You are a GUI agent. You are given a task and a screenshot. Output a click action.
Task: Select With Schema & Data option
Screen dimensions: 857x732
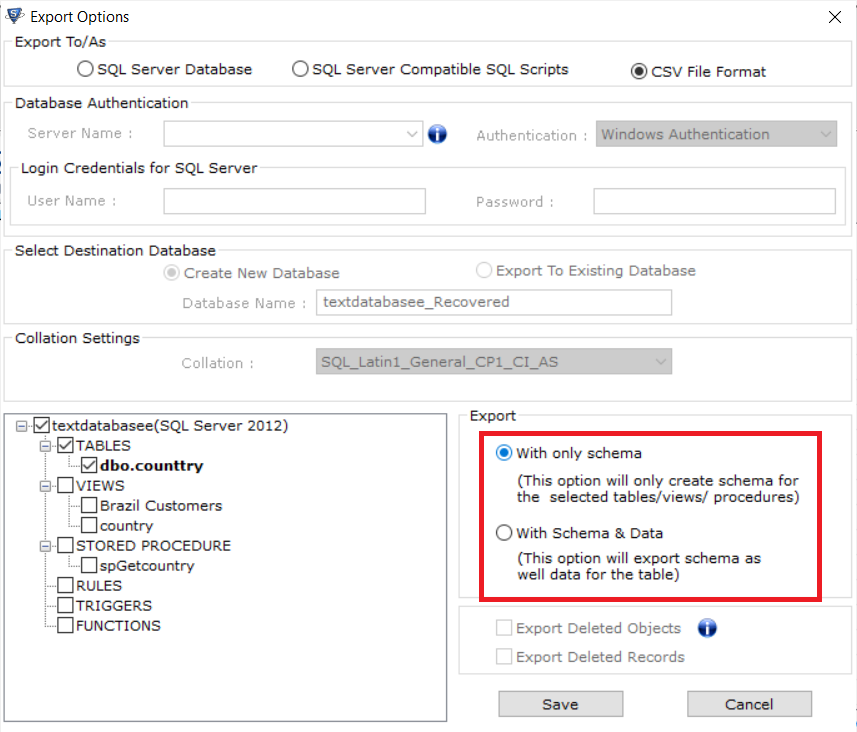(x=504, y=532)
